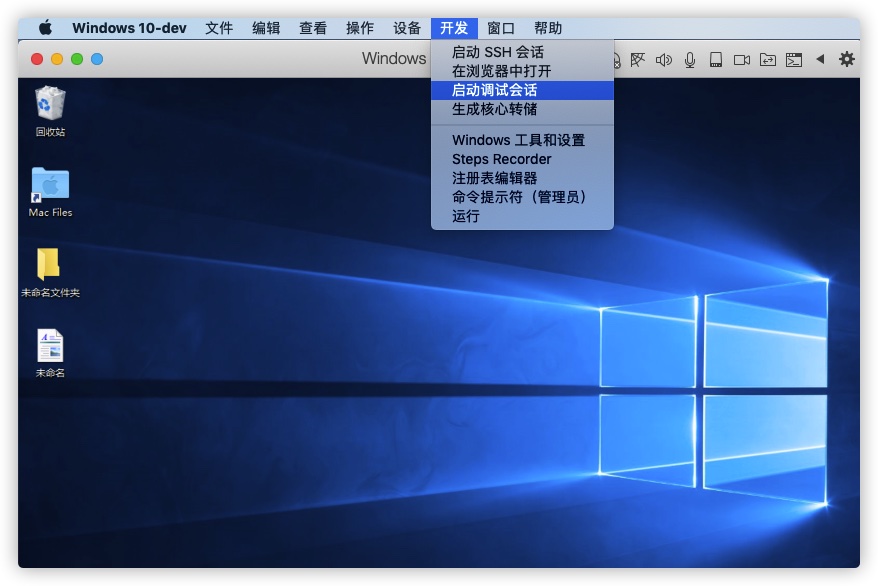The image size is (878, 586).
Task: Choose 在浏览器中打开 menu entry
Action: (x=522, y=71)
